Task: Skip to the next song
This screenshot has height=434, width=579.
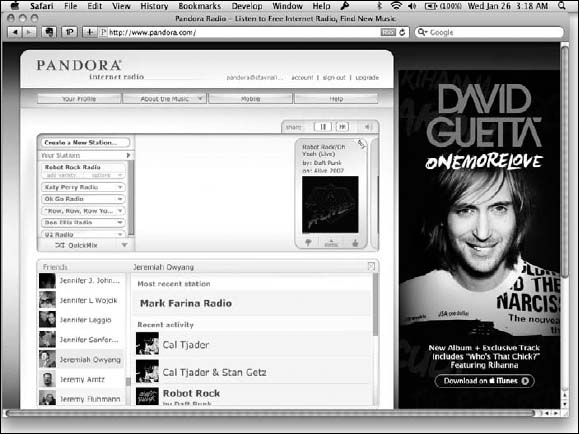Action: (x=342, y=127)
